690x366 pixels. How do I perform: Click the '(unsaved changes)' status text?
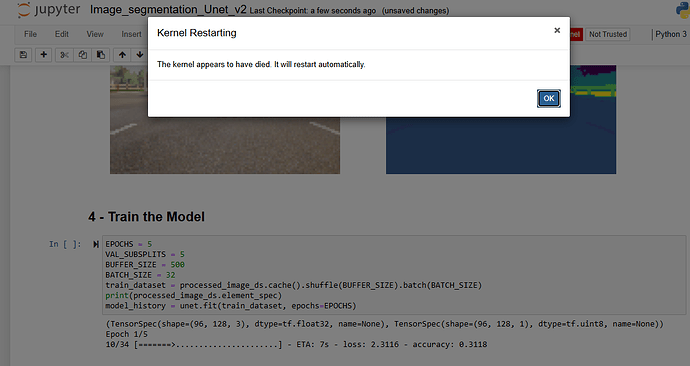415,11
